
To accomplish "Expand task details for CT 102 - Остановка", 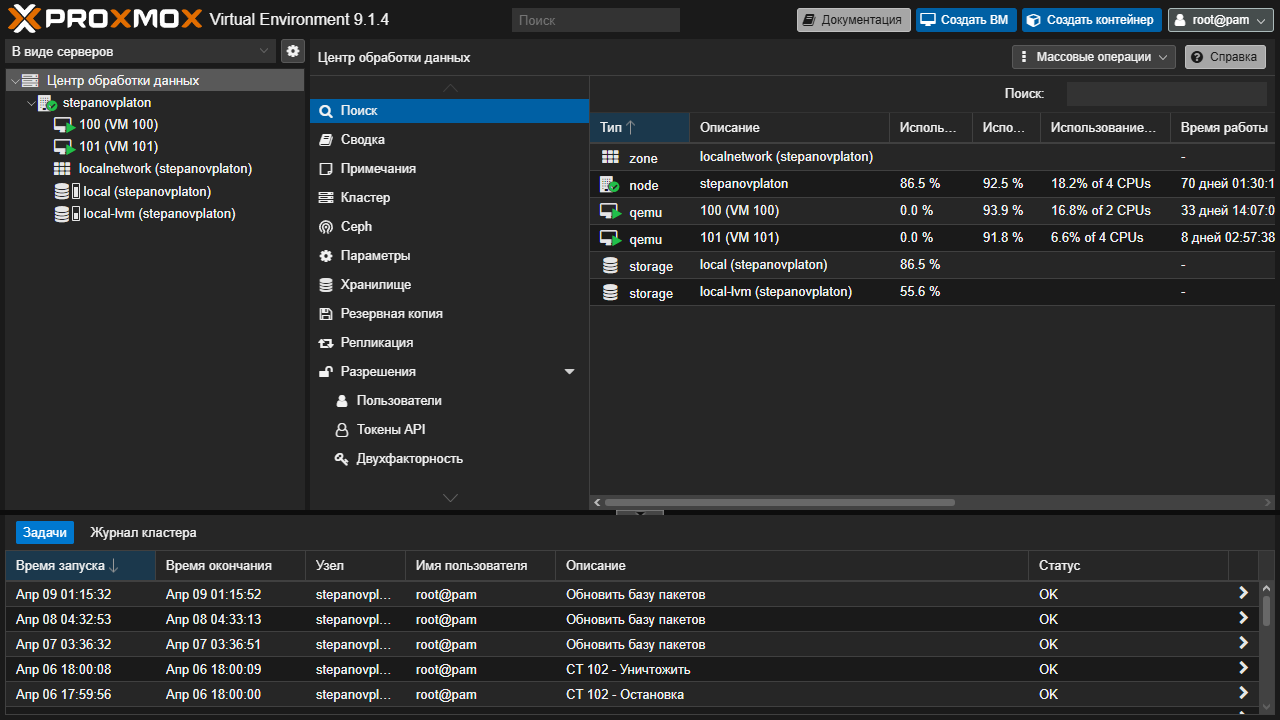I will (1243, 693).
